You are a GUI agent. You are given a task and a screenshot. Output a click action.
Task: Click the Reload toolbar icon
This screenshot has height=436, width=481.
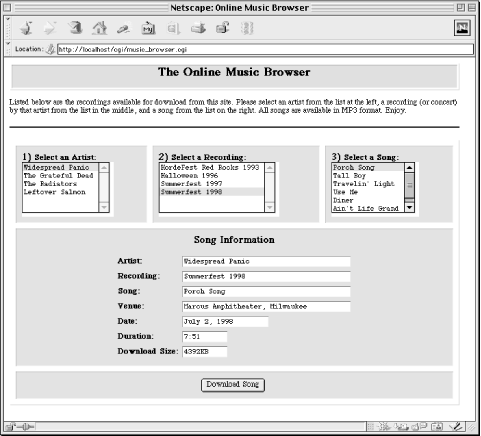pos(75,28)
